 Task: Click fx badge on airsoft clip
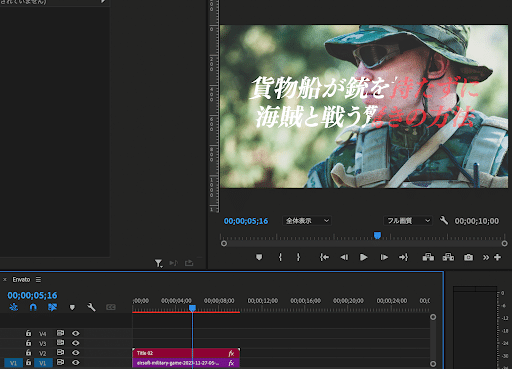tap(231, 363)
